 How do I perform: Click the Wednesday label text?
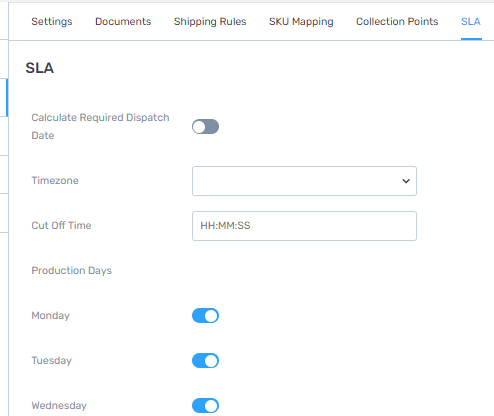click(x=59, y=406)
